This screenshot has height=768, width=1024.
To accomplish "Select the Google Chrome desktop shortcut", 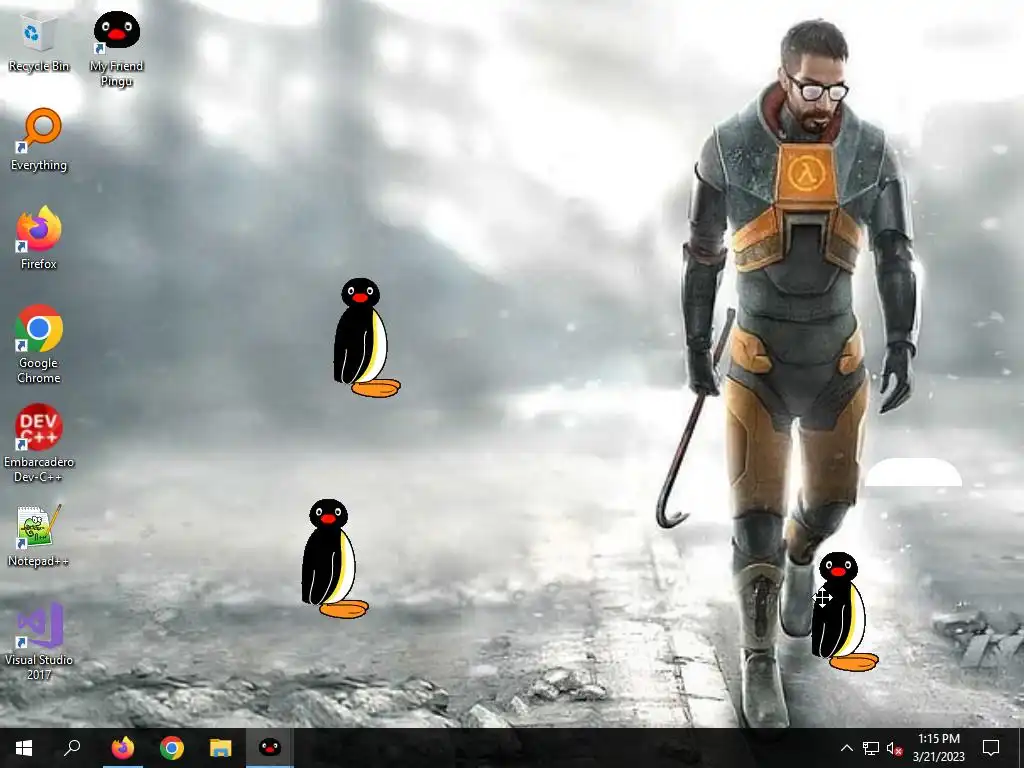I will point(39,344).
